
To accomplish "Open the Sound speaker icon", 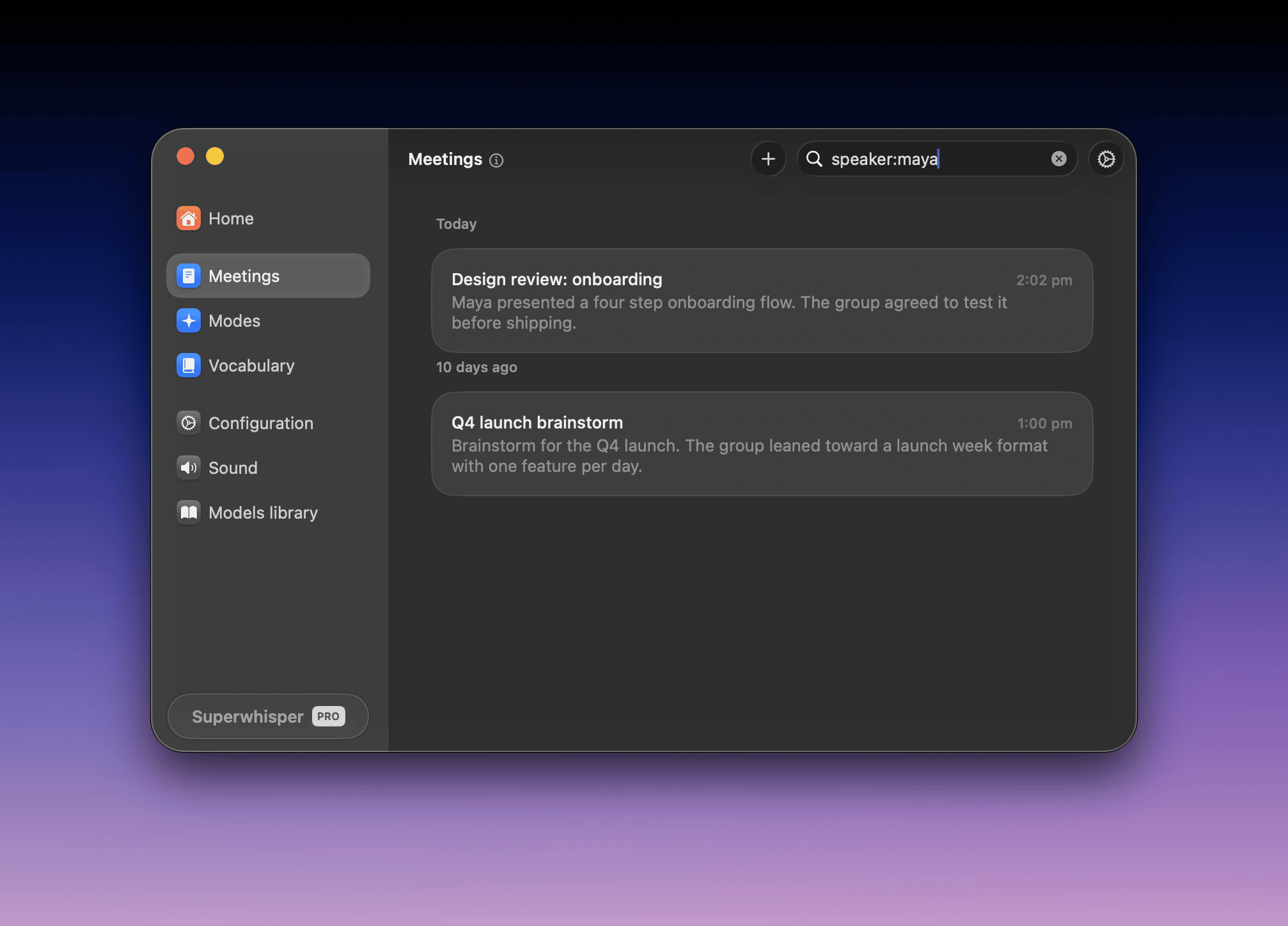I will pyautogui.click(x=189, y=467).
